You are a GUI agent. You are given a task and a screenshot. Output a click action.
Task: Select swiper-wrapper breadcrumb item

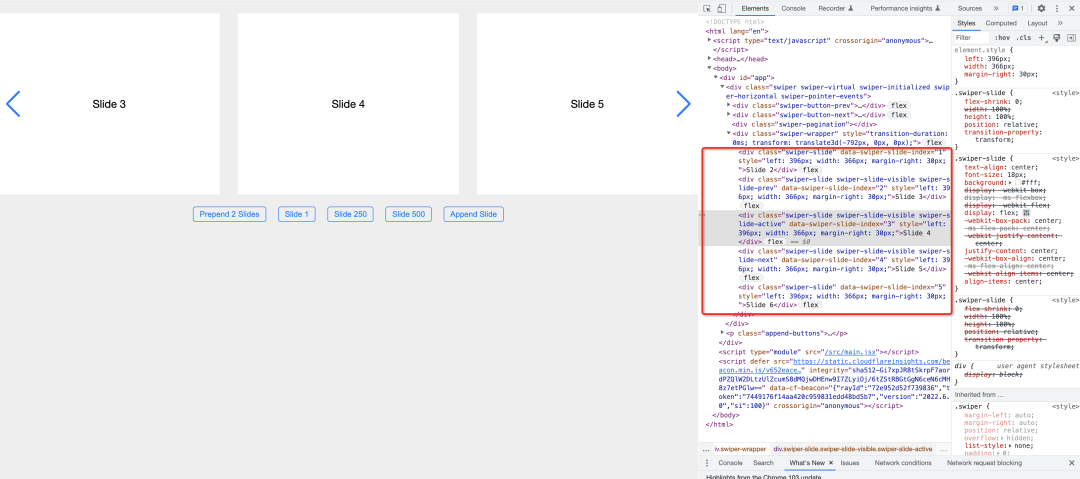pos(740,449)
